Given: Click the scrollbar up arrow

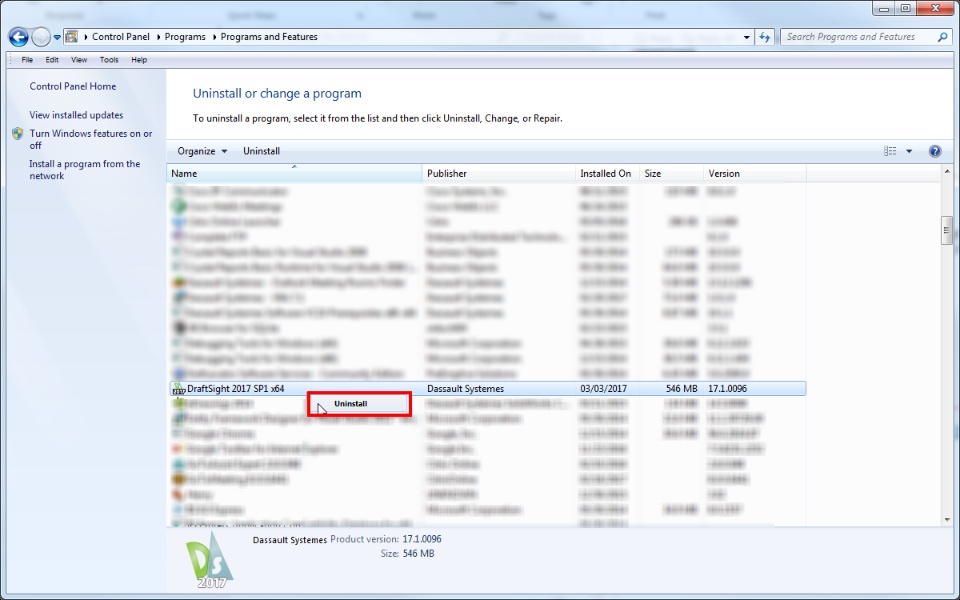Looking at the screenshot, I should tap(947, 172).
